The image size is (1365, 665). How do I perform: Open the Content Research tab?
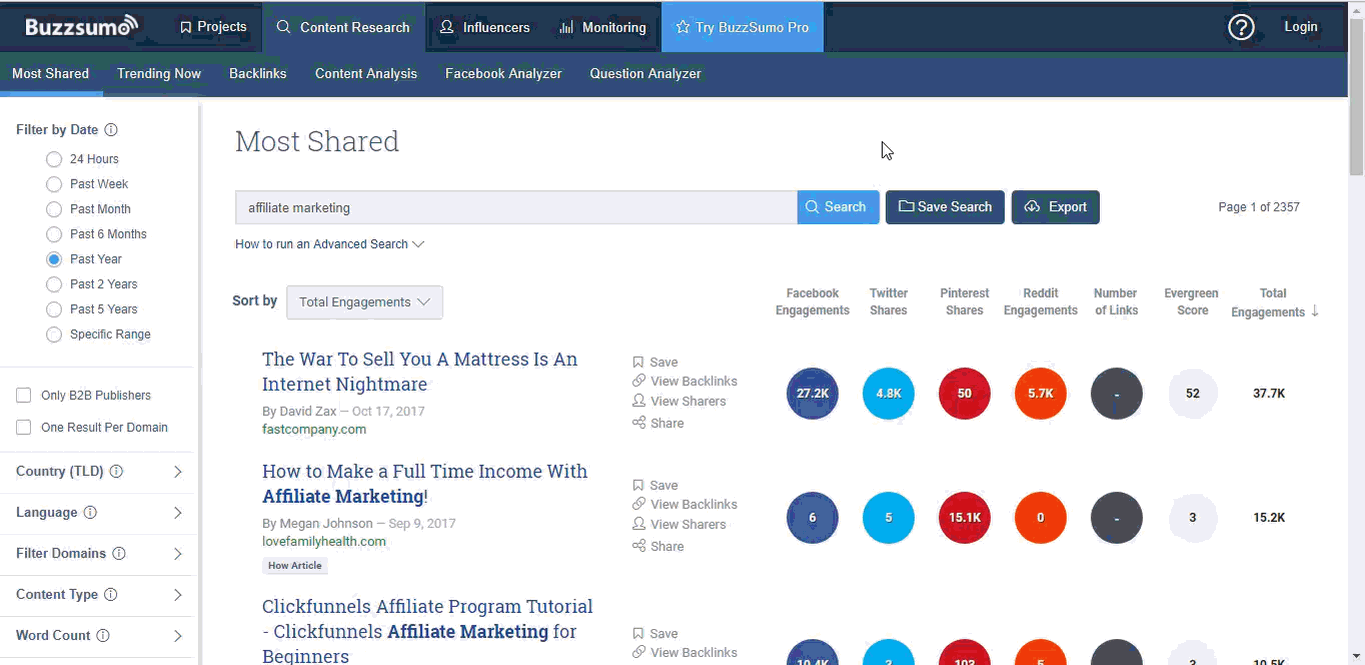point(343,27)
